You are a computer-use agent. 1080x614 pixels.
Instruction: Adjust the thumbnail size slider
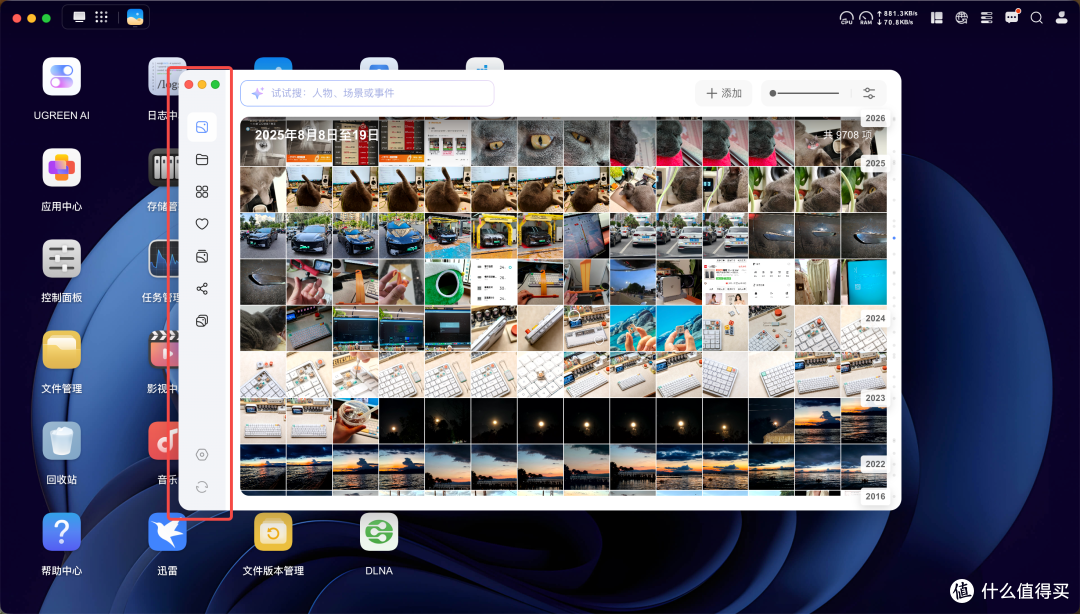click(804, 93)
